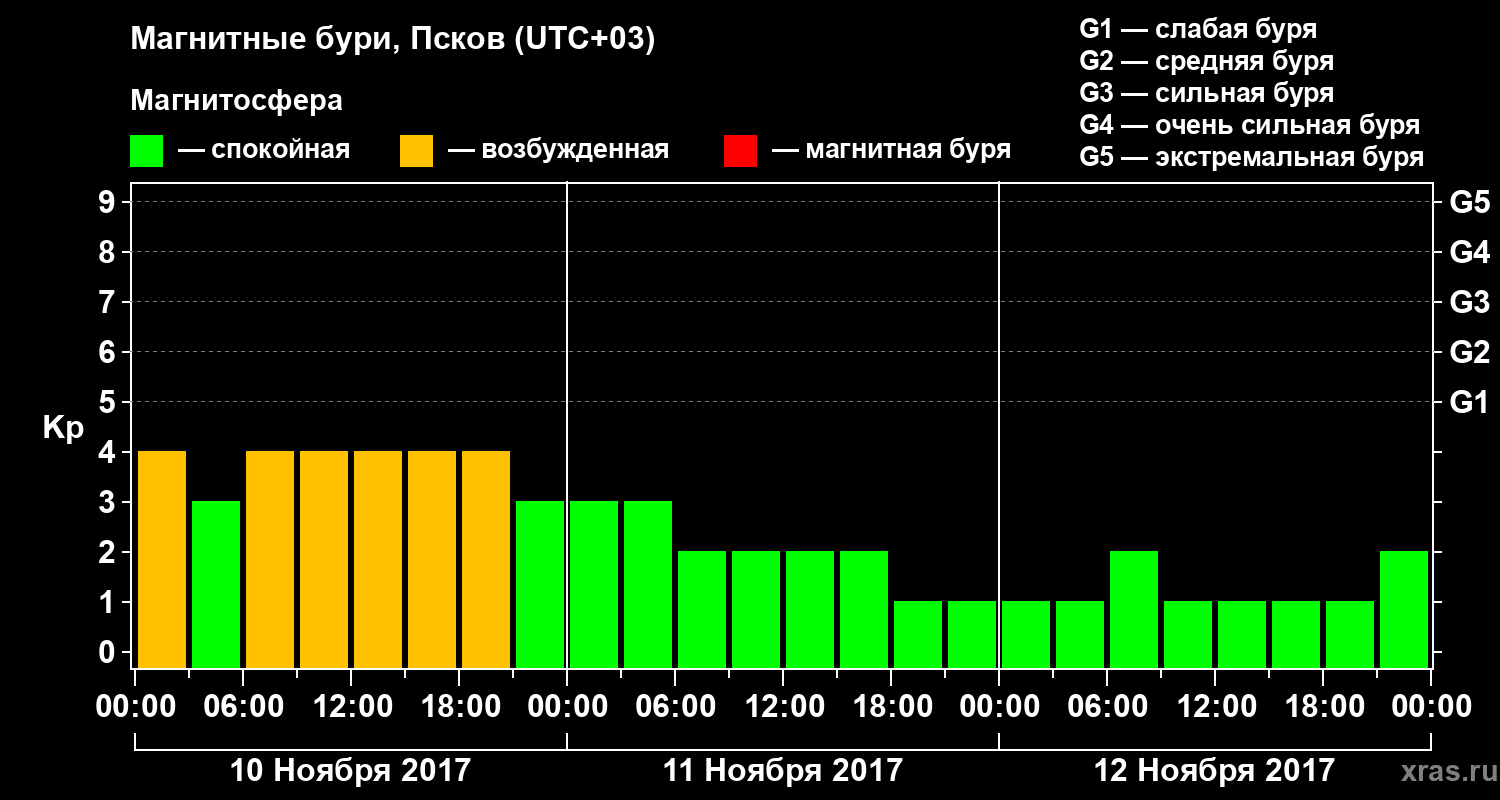Click 'G4 — очень сильная буря' legend line
1500x800 pixels.
pos(1249,125)
